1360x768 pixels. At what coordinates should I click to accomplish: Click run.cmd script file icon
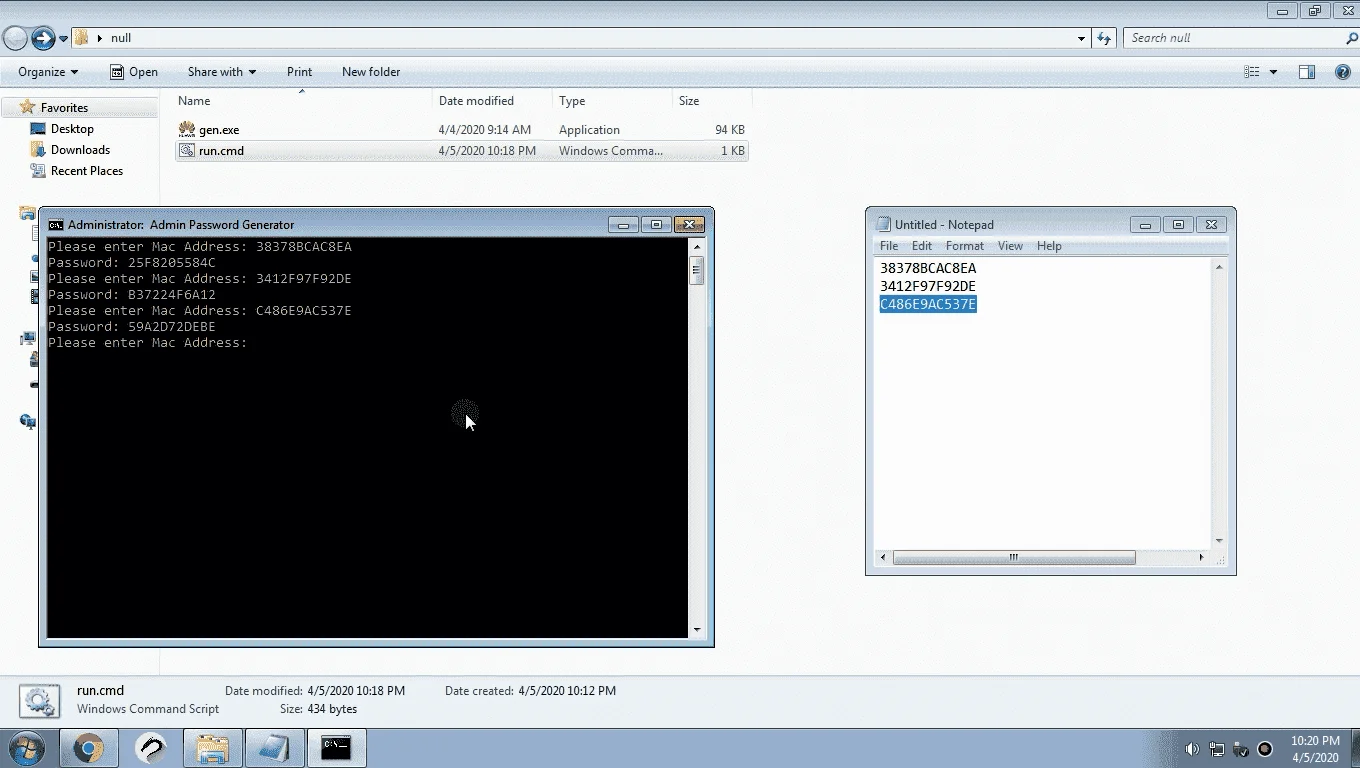coord(187,151)
